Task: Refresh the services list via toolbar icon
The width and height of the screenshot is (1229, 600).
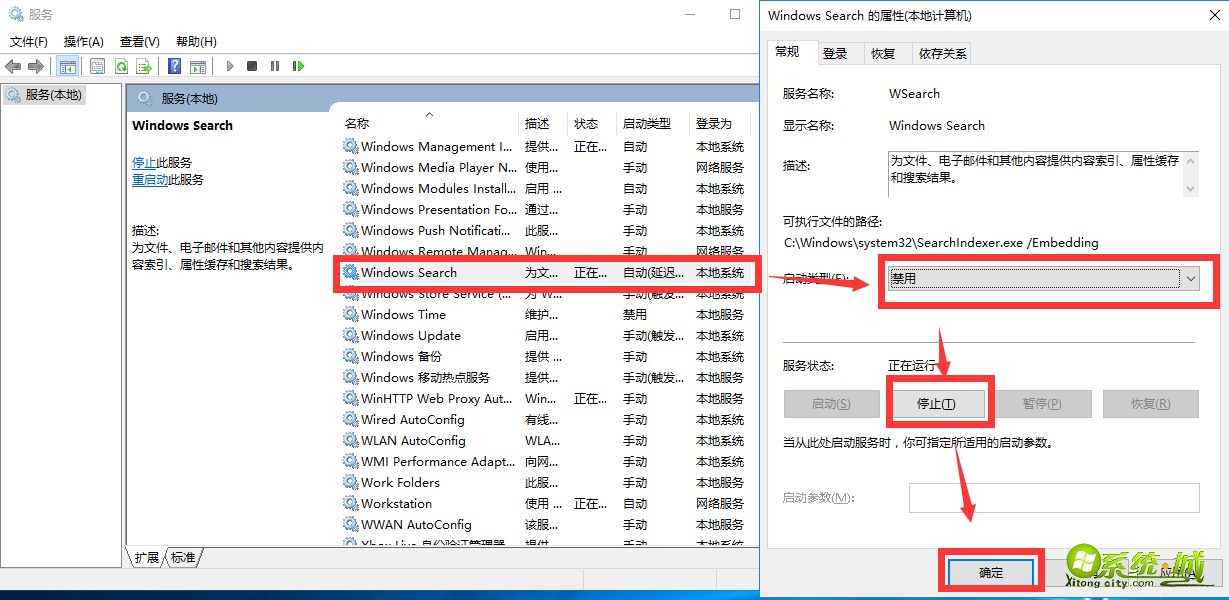Action: coord(120,66)
